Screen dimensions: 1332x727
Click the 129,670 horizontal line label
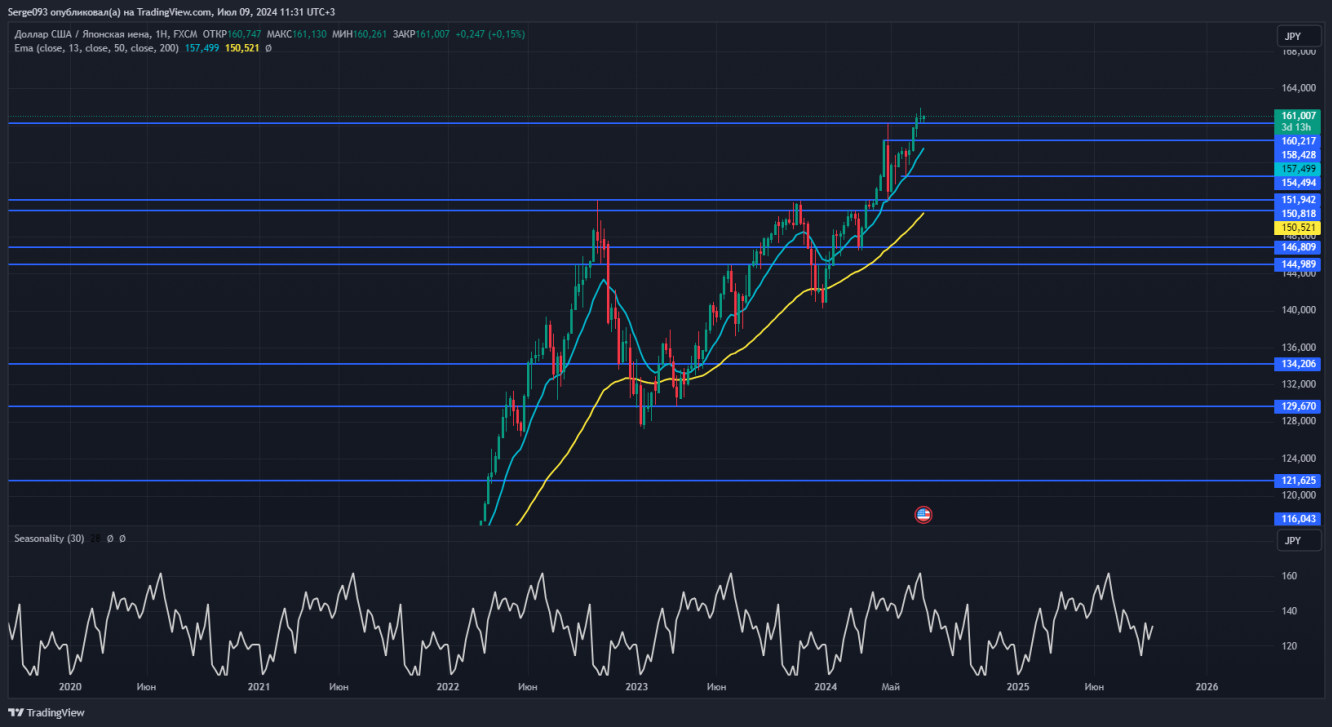[1298, 406]
